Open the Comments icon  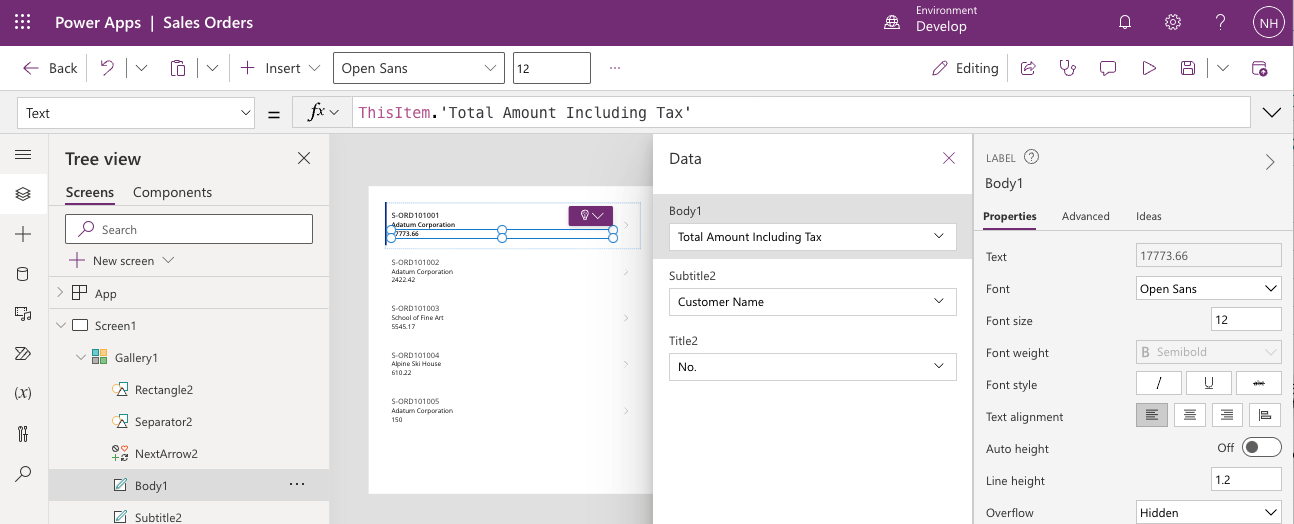(x=1108, y=68)
